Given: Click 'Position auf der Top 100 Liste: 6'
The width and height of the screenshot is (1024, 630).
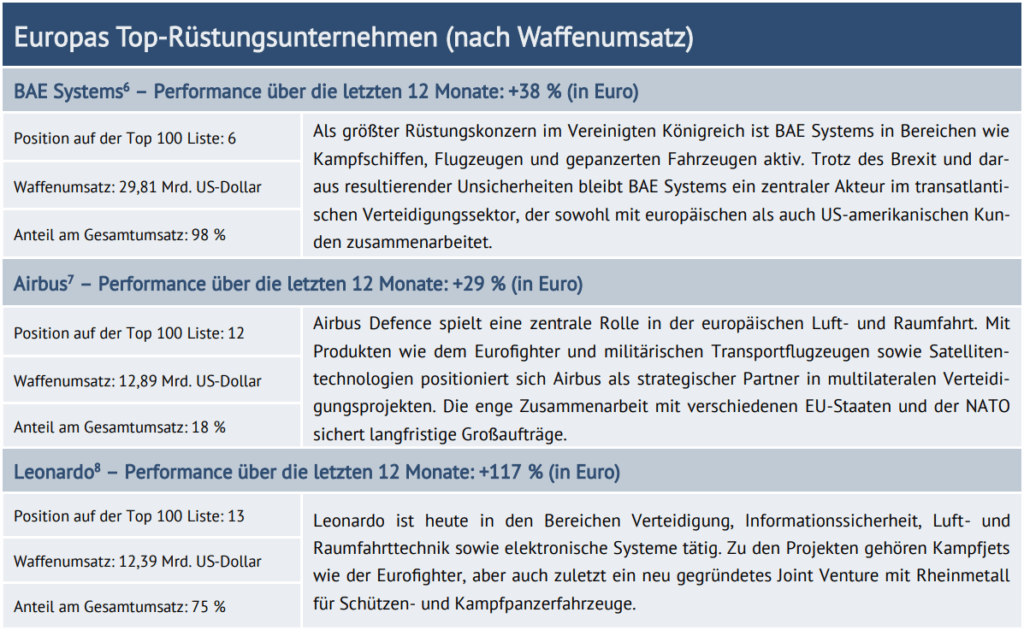Looking at the screenshot, I should coord(125,138).
